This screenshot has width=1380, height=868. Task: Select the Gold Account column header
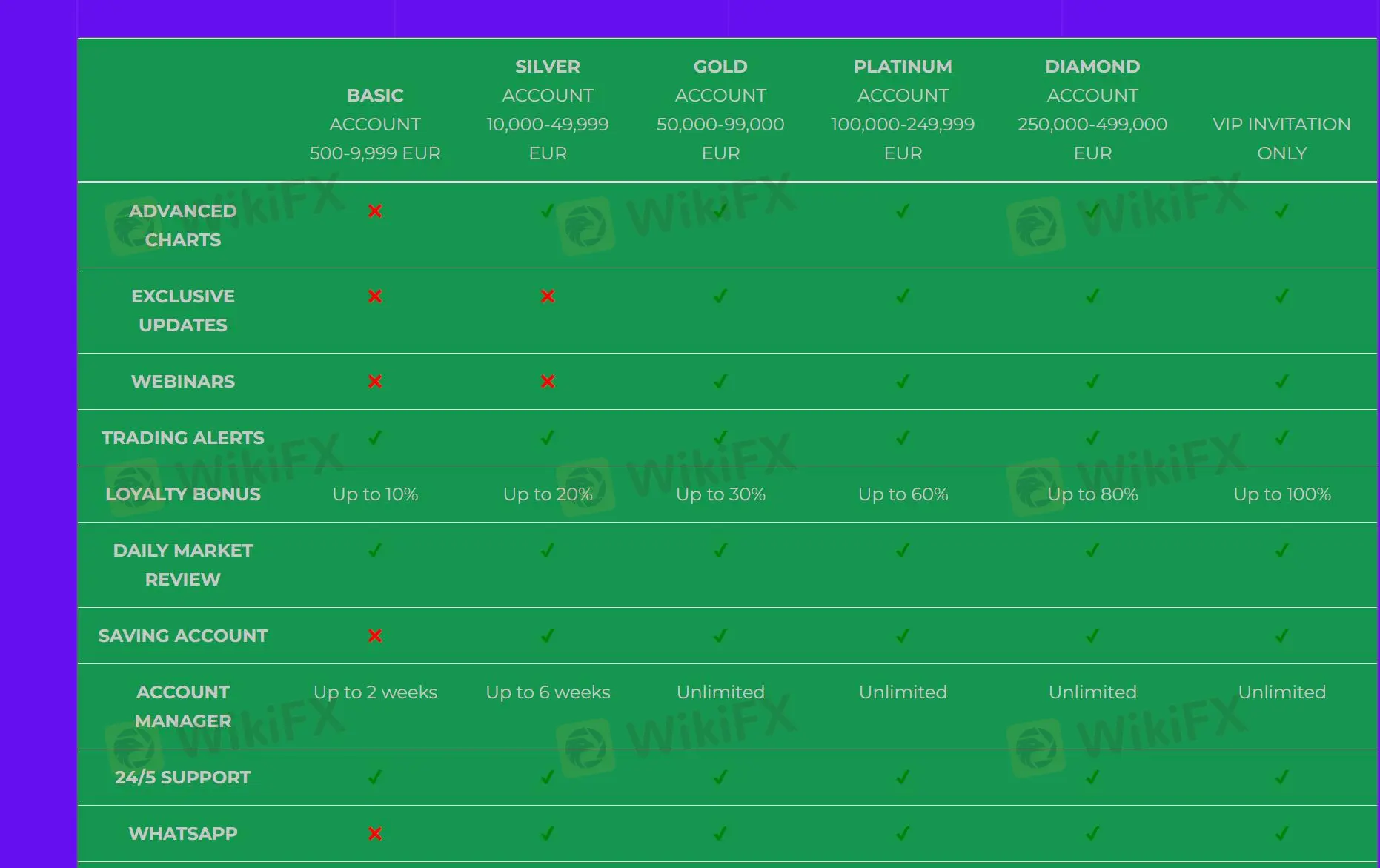pyautogui.click(x=720, y=110)
